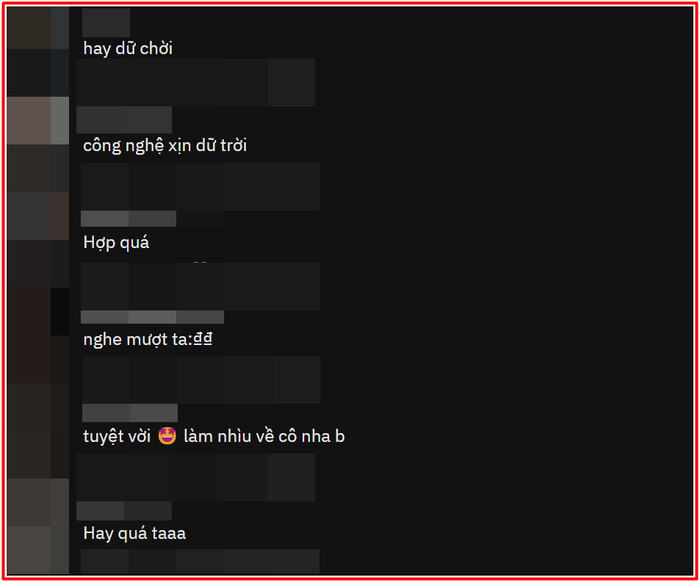The height and width of the screenshot is (582, 700).
Task: Select the comment "công nghệ xịn dữ trời"
Action: pyautogui.click(x=165, y=146)
